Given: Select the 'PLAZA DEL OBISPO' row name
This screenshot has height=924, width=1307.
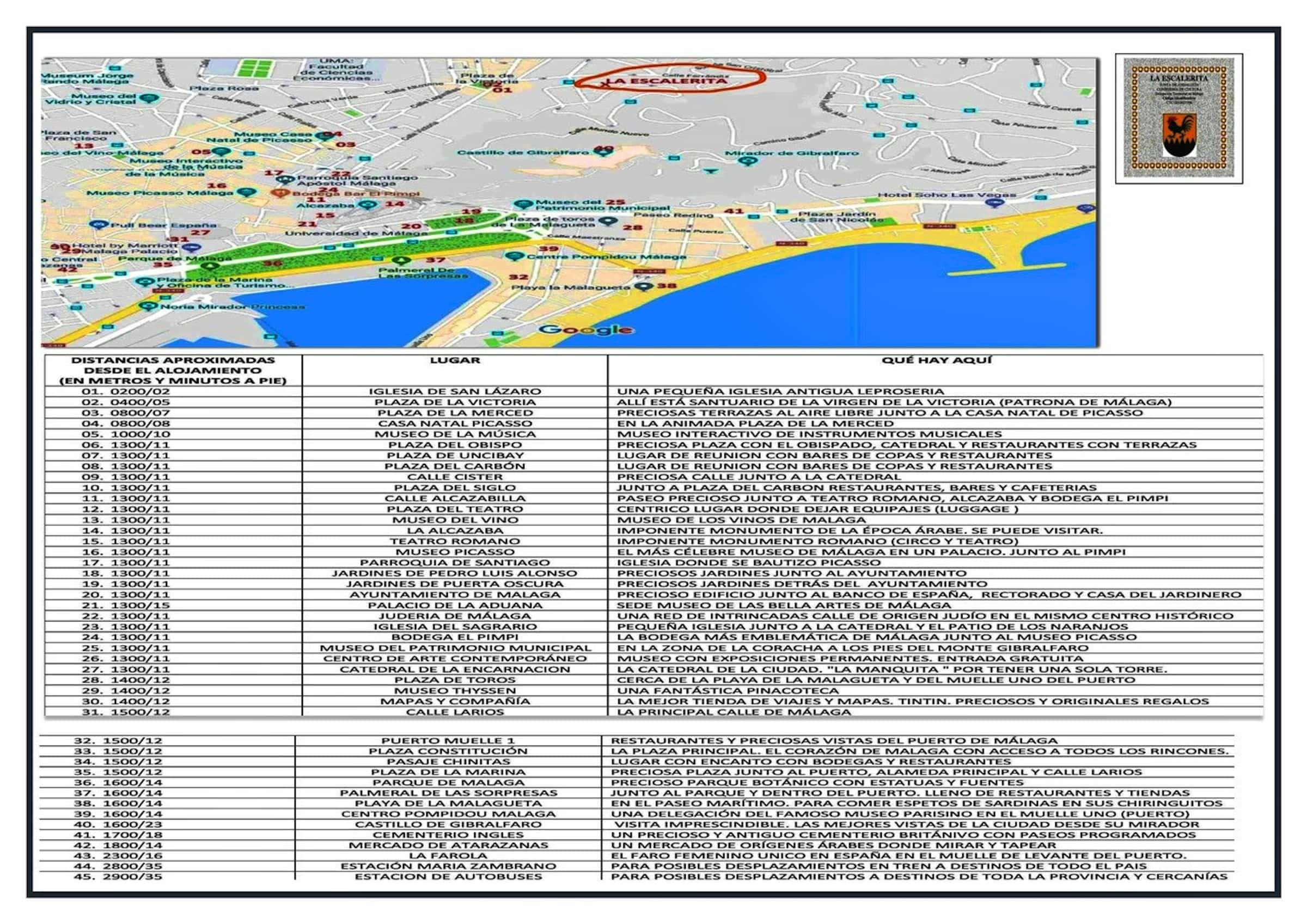Looking at the screenshot, I should point(455,445).
